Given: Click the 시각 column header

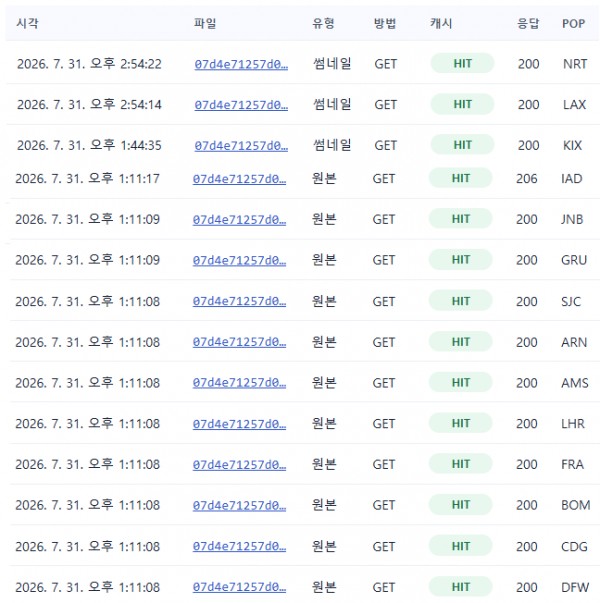Looking at the screenshot, I should pos(27,23).
